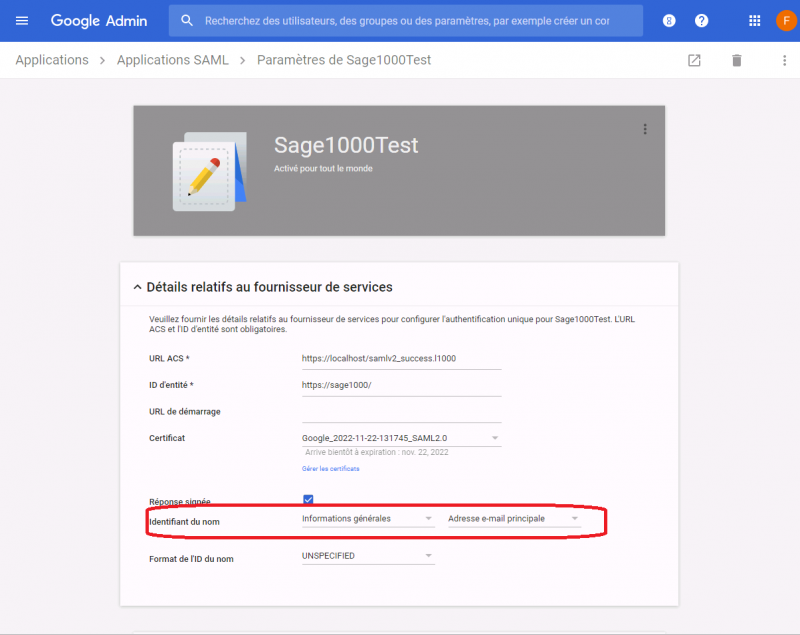The width and height of the screenshot is (800, 635).
Task: Open the Informations générales dropdown
Action: [368, 519]
